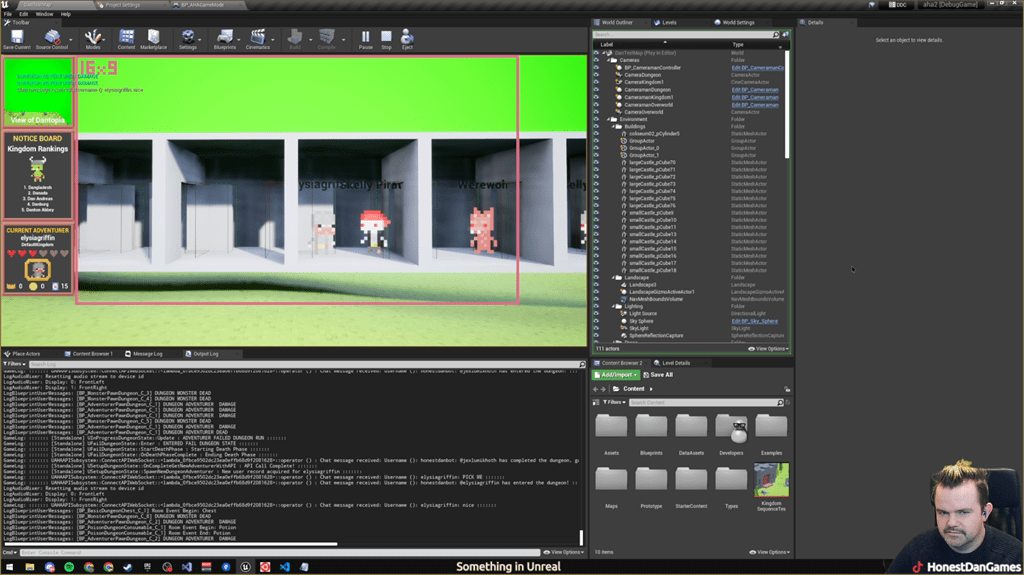Click Save All in the Content Browser
Screen dimensions: 1024x575
658,375
